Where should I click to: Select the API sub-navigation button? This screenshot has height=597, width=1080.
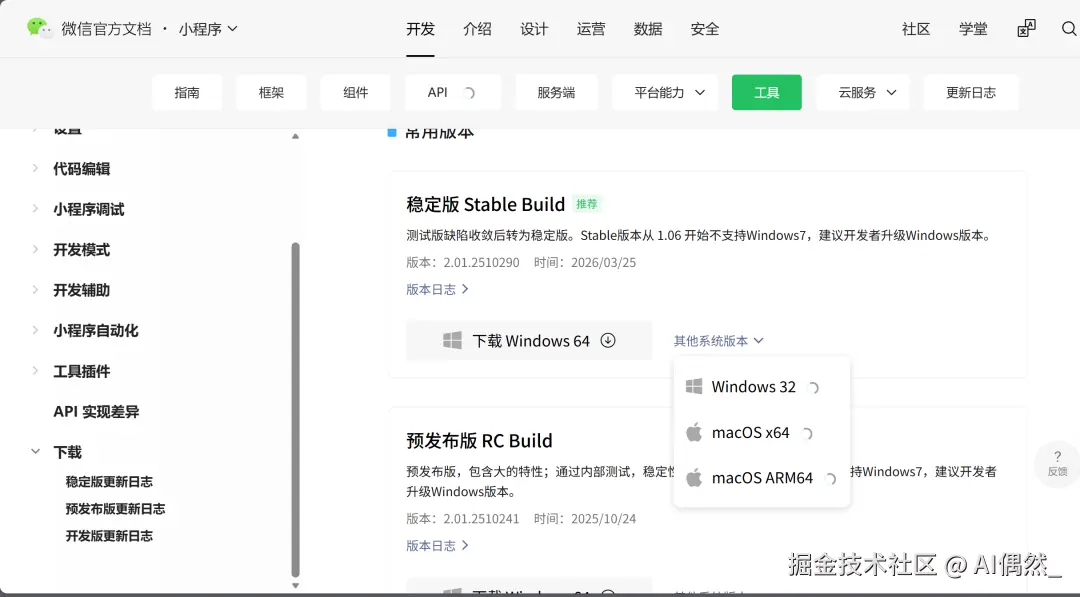coord(453,92)
